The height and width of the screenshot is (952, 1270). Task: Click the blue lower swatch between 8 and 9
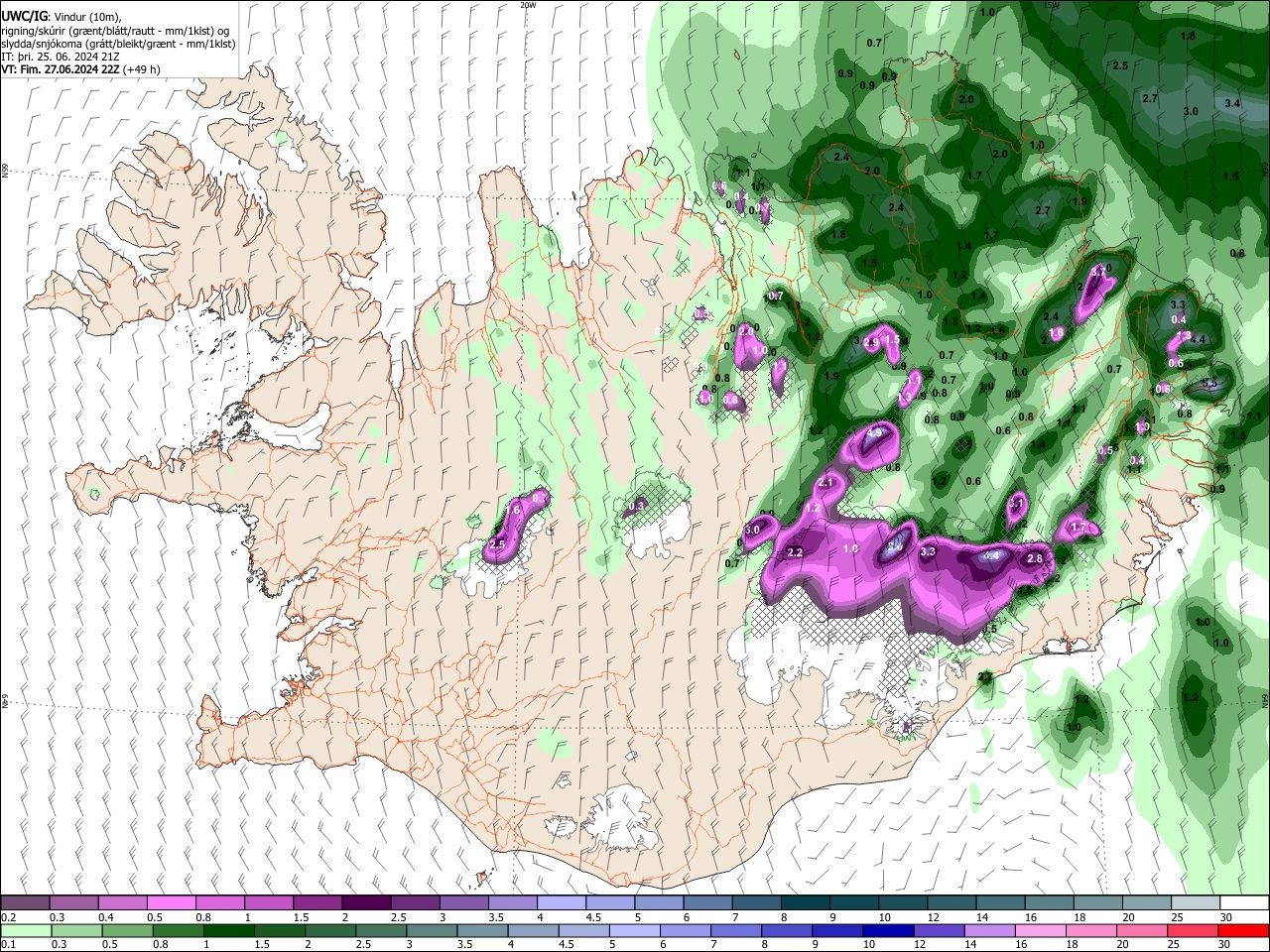pos(786,931)
